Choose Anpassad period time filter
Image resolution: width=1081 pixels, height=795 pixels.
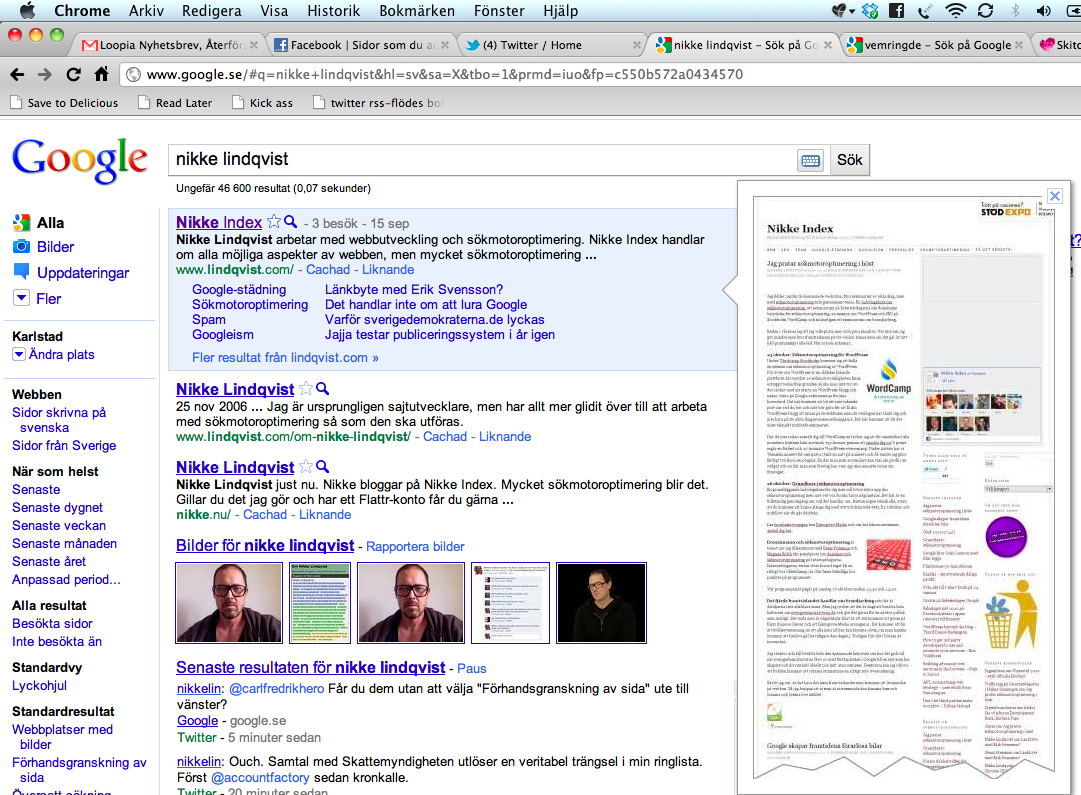66,579
